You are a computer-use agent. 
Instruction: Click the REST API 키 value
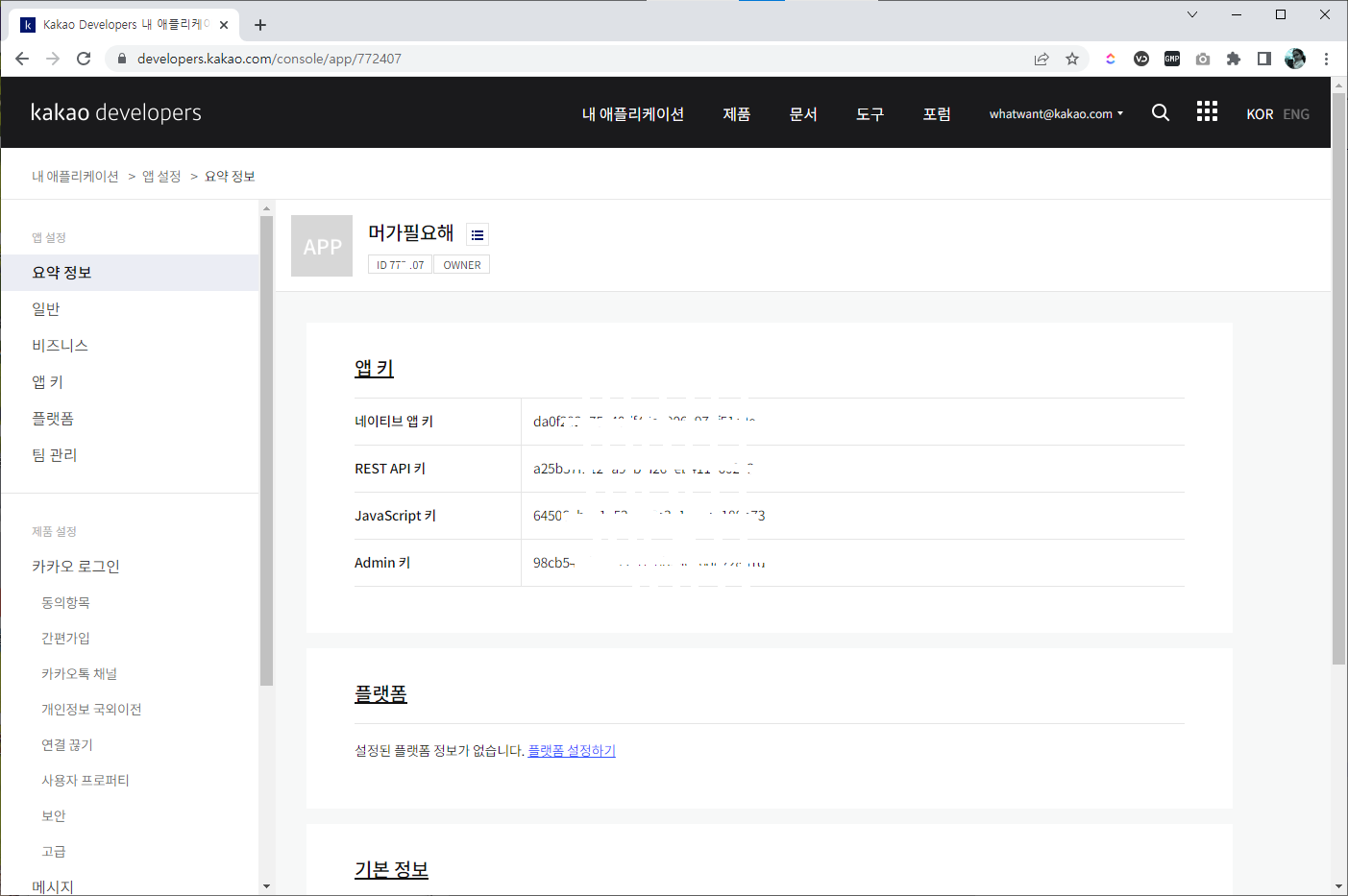click(643, 469)
